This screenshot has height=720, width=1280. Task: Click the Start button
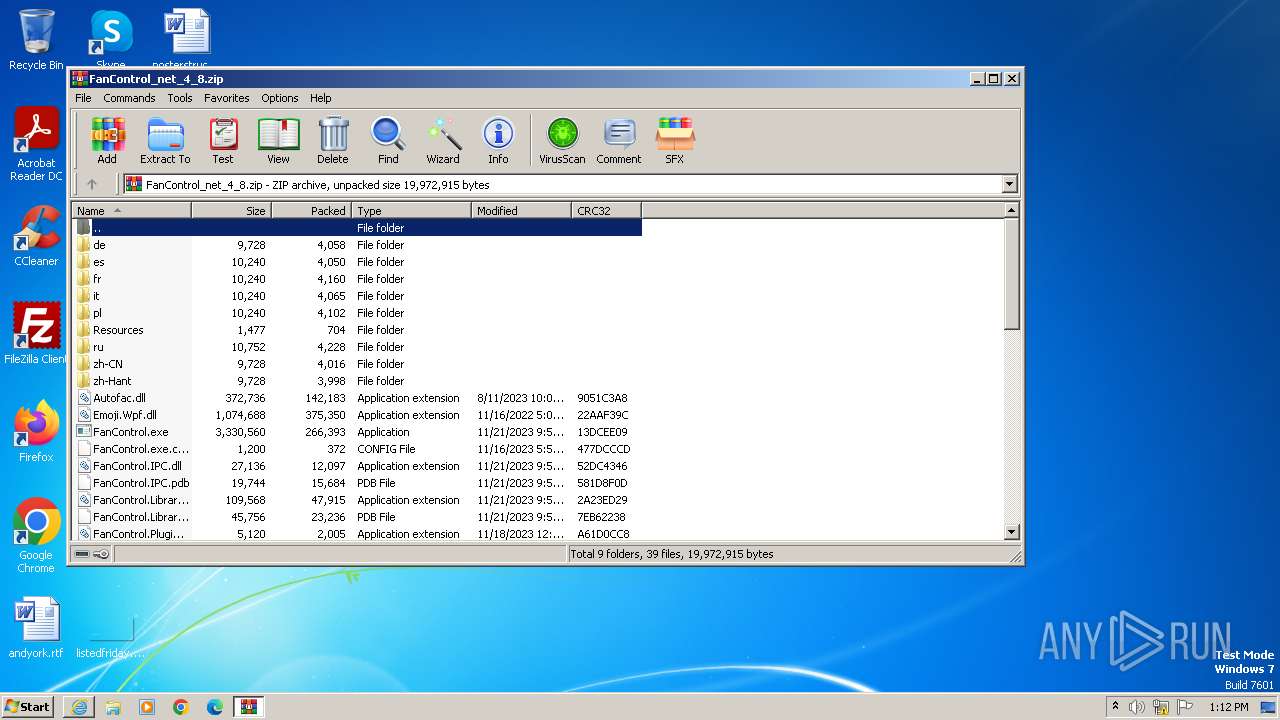coord(27,706)
